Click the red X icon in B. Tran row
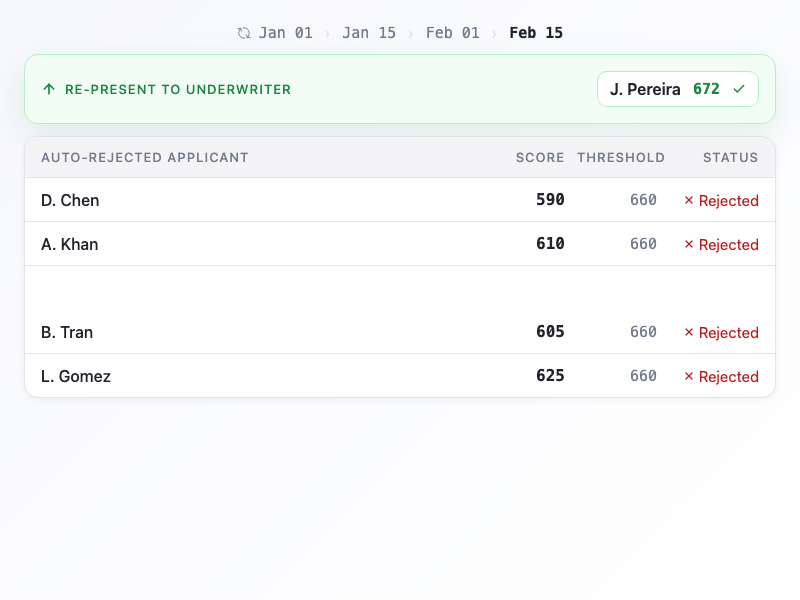800x600 pixels. pyautogui.click(x=688, y=332)
